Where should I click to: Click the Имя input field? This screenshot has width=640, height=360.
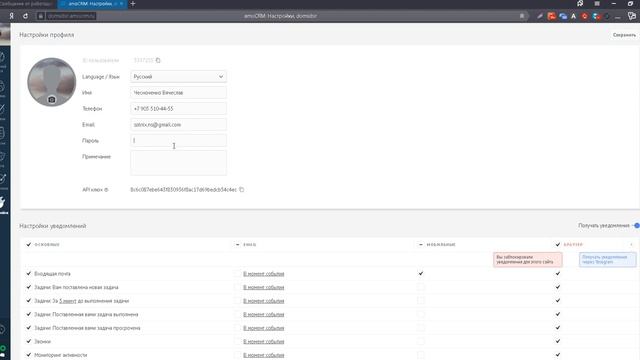click(x=178, y=93)
